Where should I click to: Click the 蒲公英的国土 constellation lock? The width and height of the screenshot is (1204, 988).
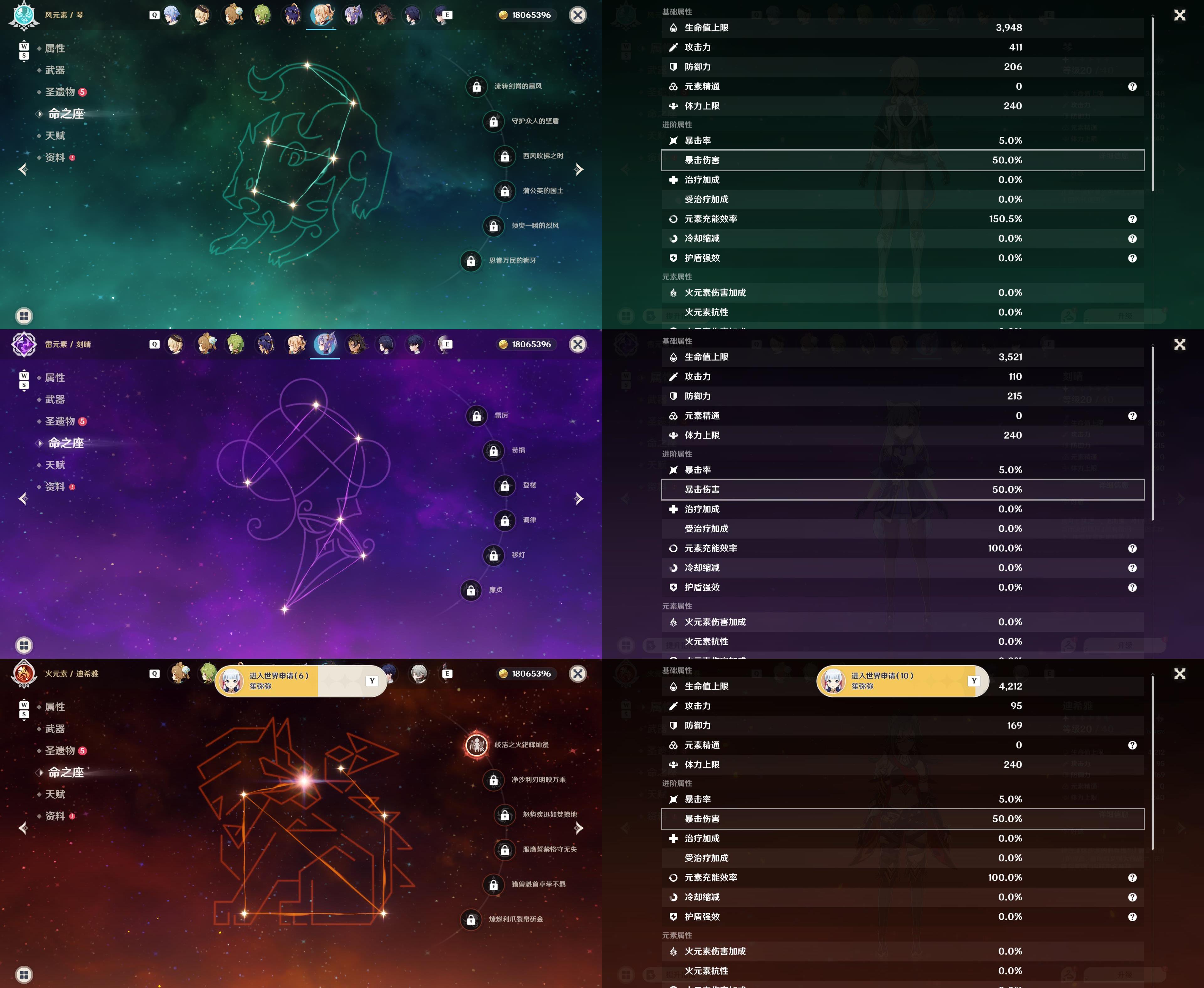(505, 191)
